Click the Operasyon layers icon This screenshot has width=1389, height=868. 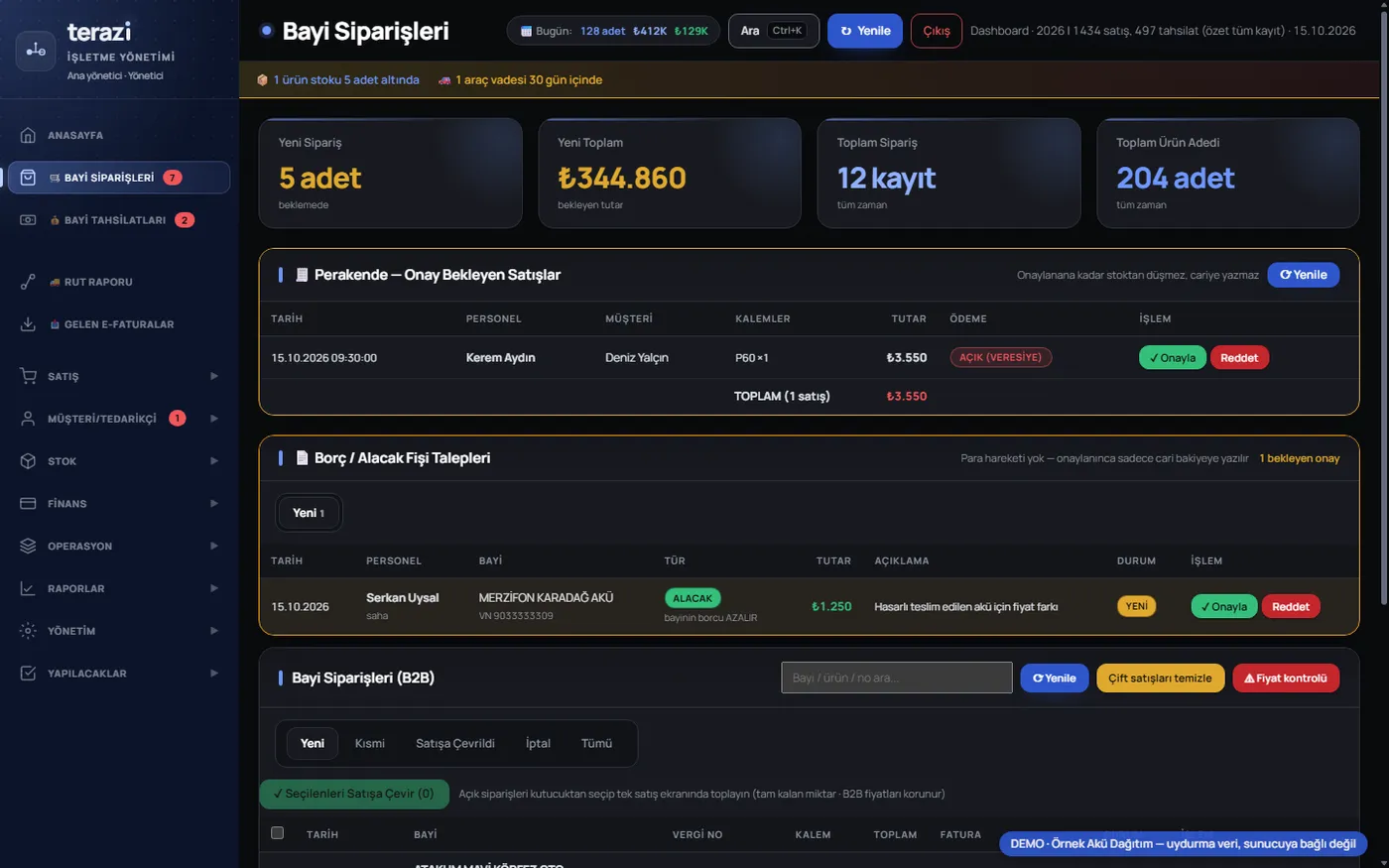pos(28,546)
